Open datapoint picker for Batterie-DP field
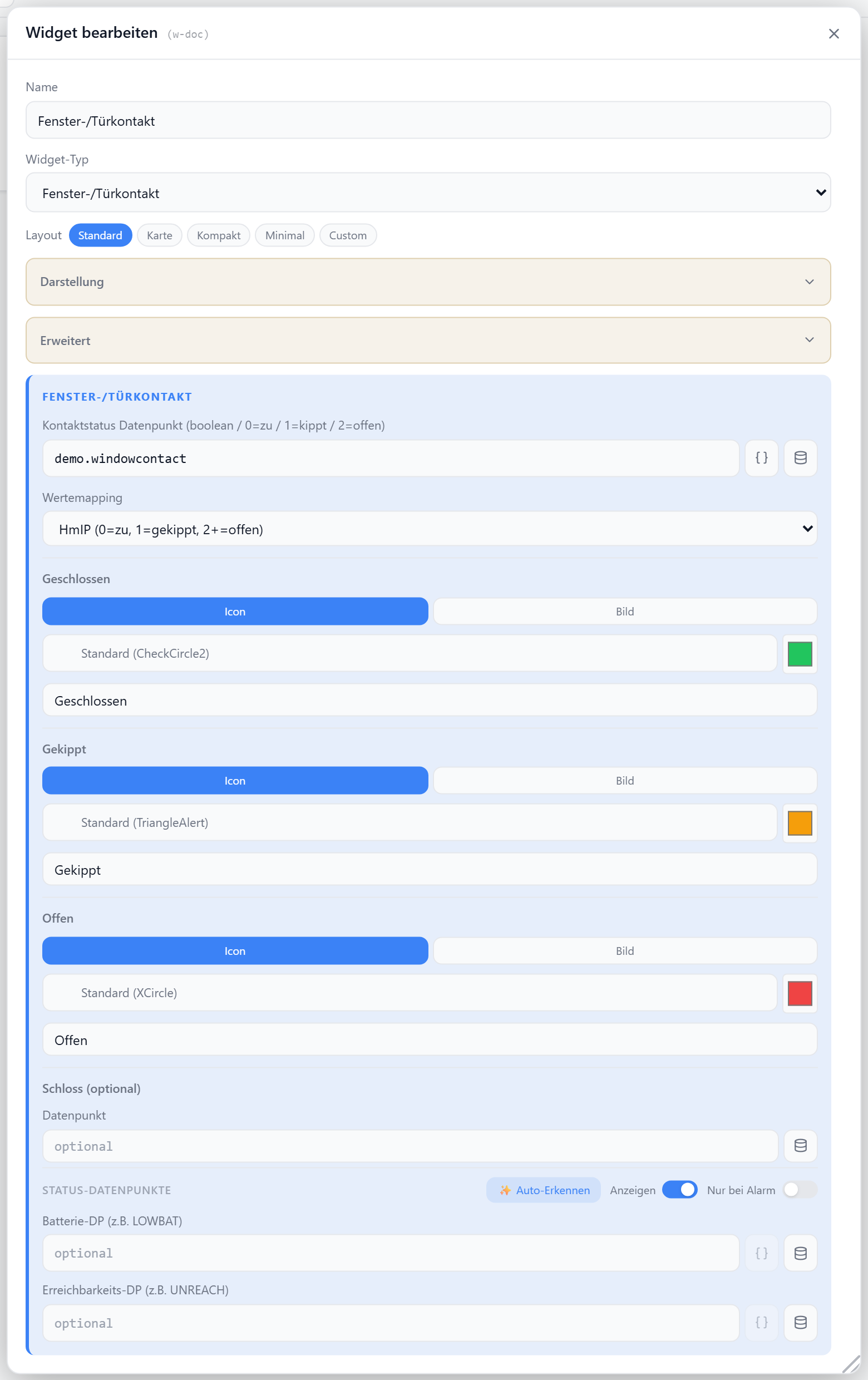Screen dimensions: 868x1380 pos(800,1253)
